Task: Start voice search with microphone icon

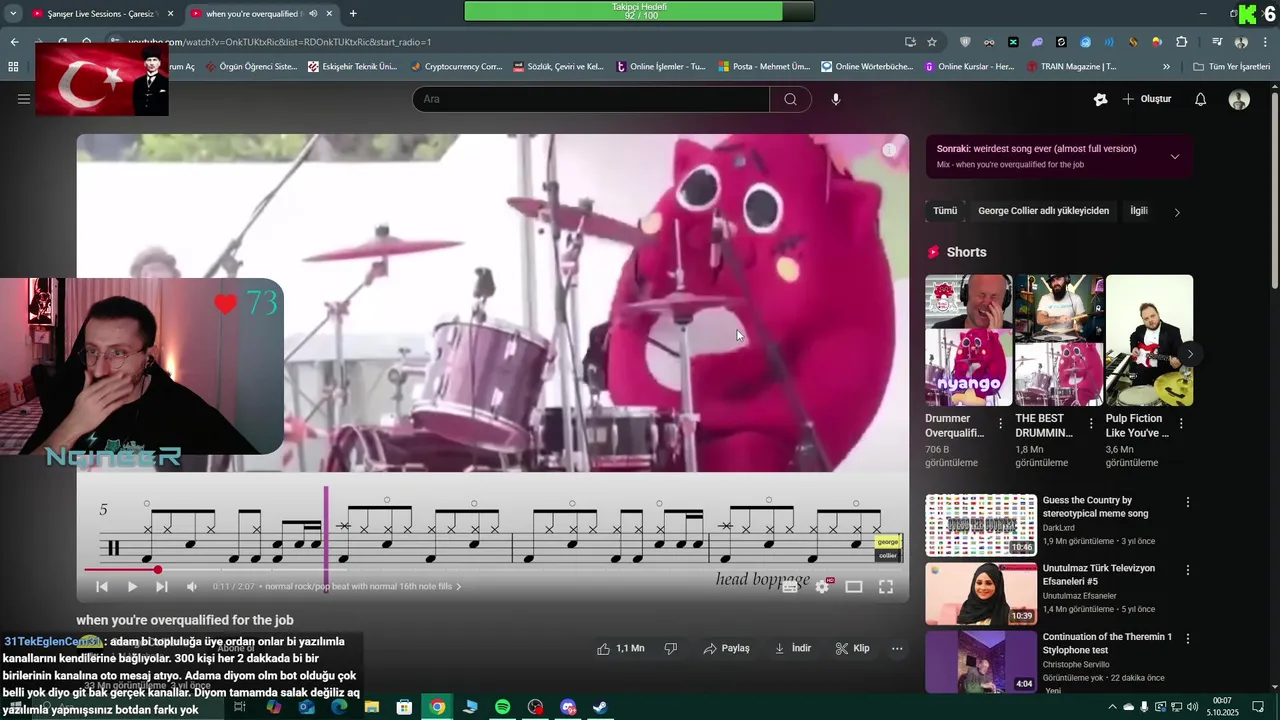Action: coord(836,99)
